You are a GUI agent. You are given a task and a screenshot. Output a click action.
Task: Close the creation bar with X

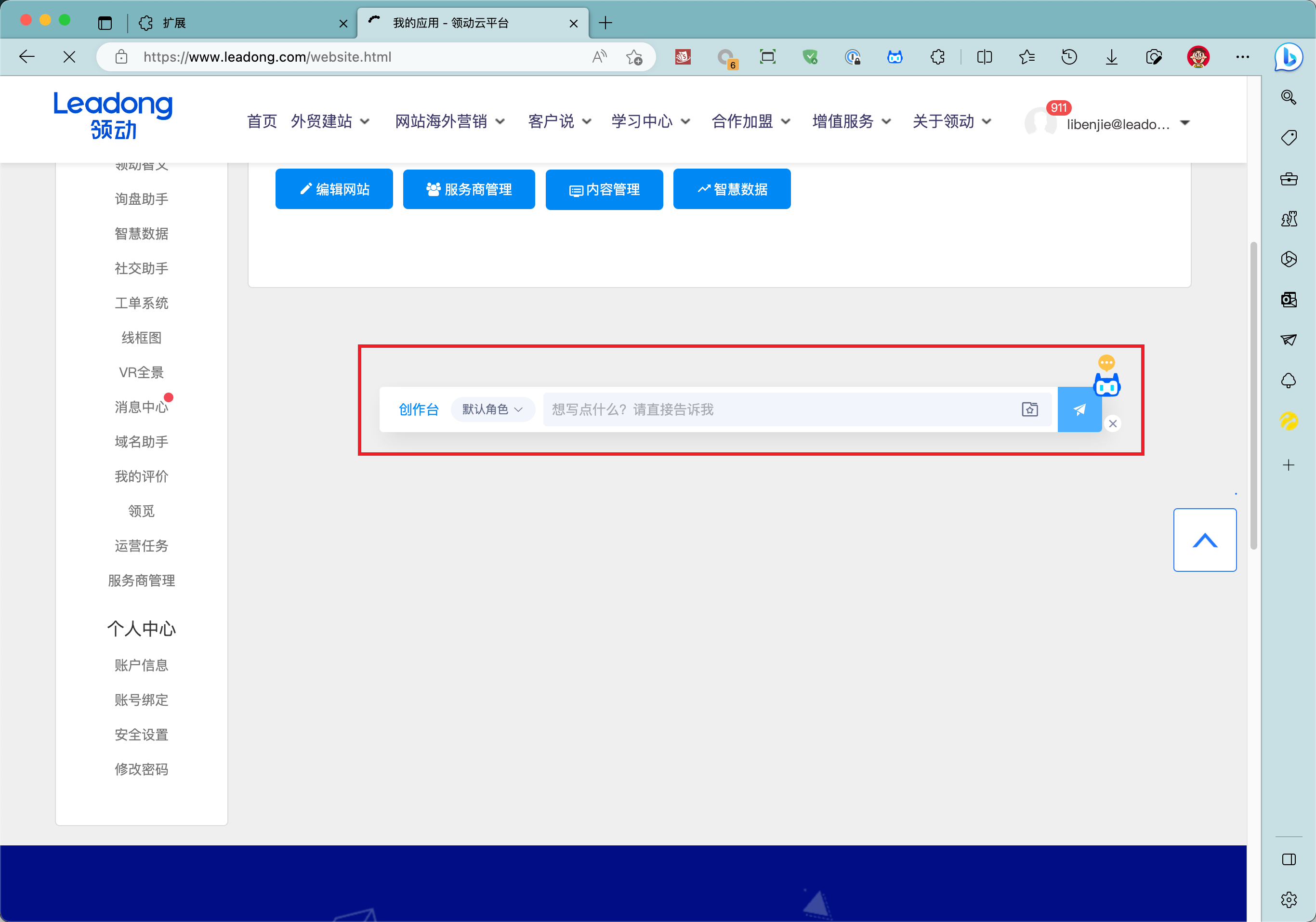1113,423
